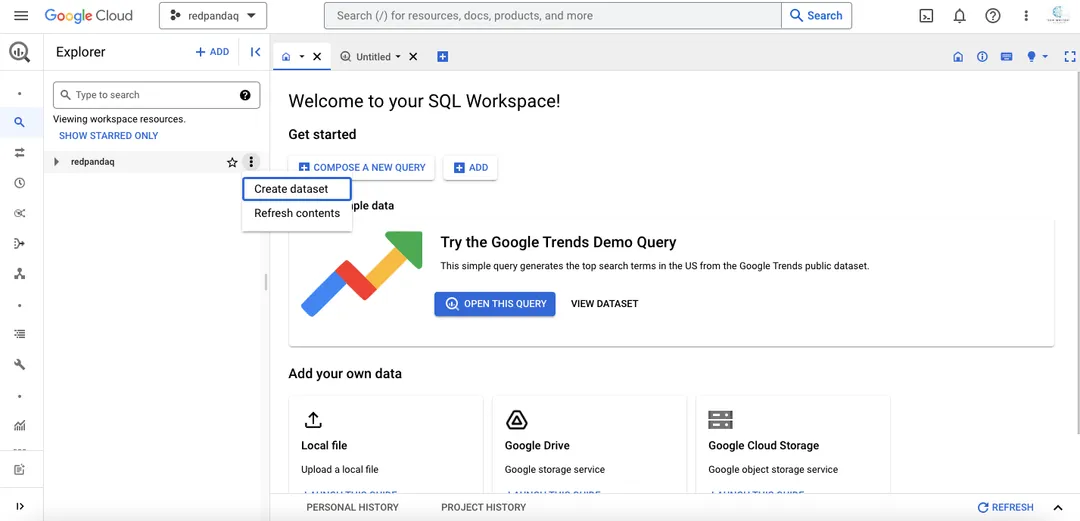Screen dimensions: 1080x521
Task: Choose Create dataset from context menu
Action: point(297,189)
